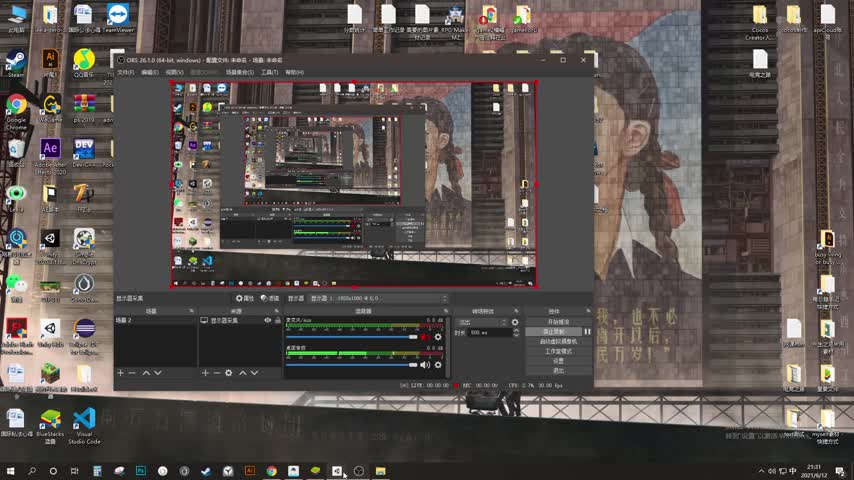Add a new source with plus icon
The width and height of the screenshot is (854, 480).
(x=205, y=373)
